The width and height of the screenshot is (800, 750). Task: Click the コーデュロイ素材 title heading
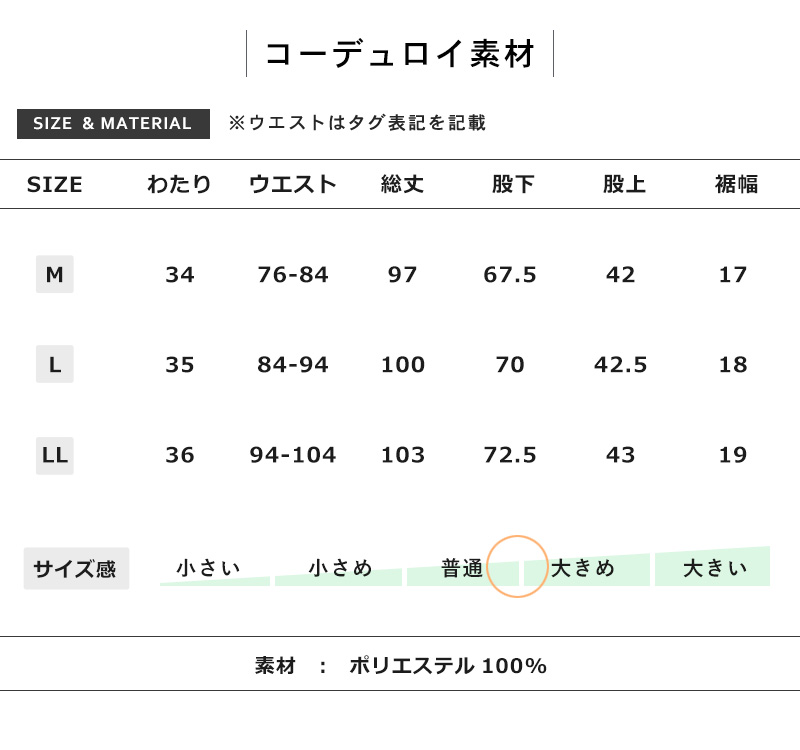click(400, 53)
